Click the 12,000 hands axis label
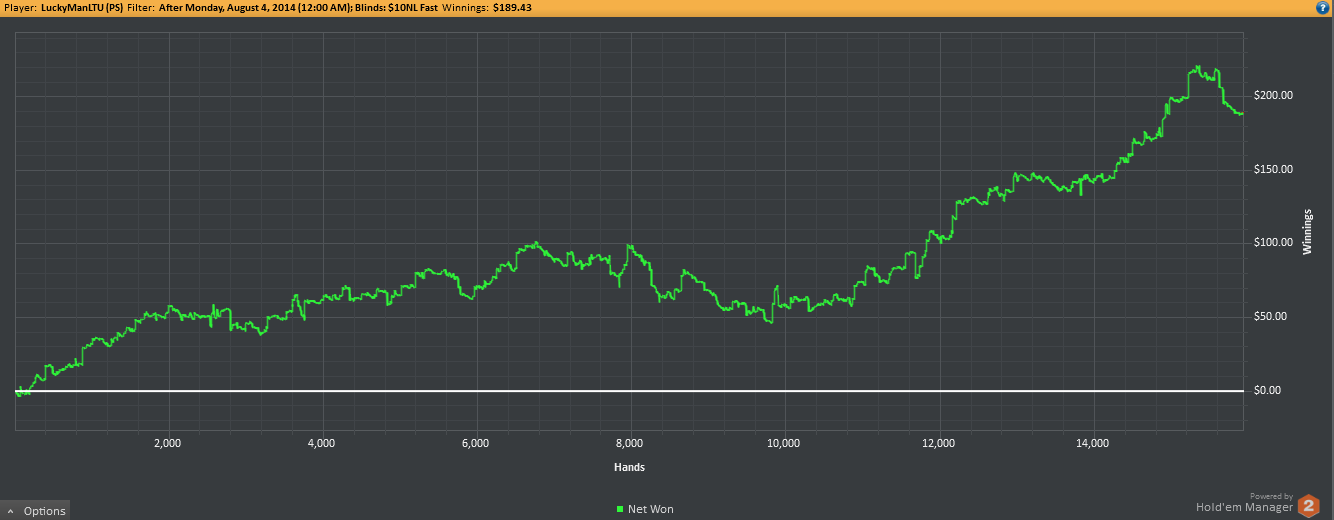This screenshot has height=520, width=1334. (x=939, y=442)
